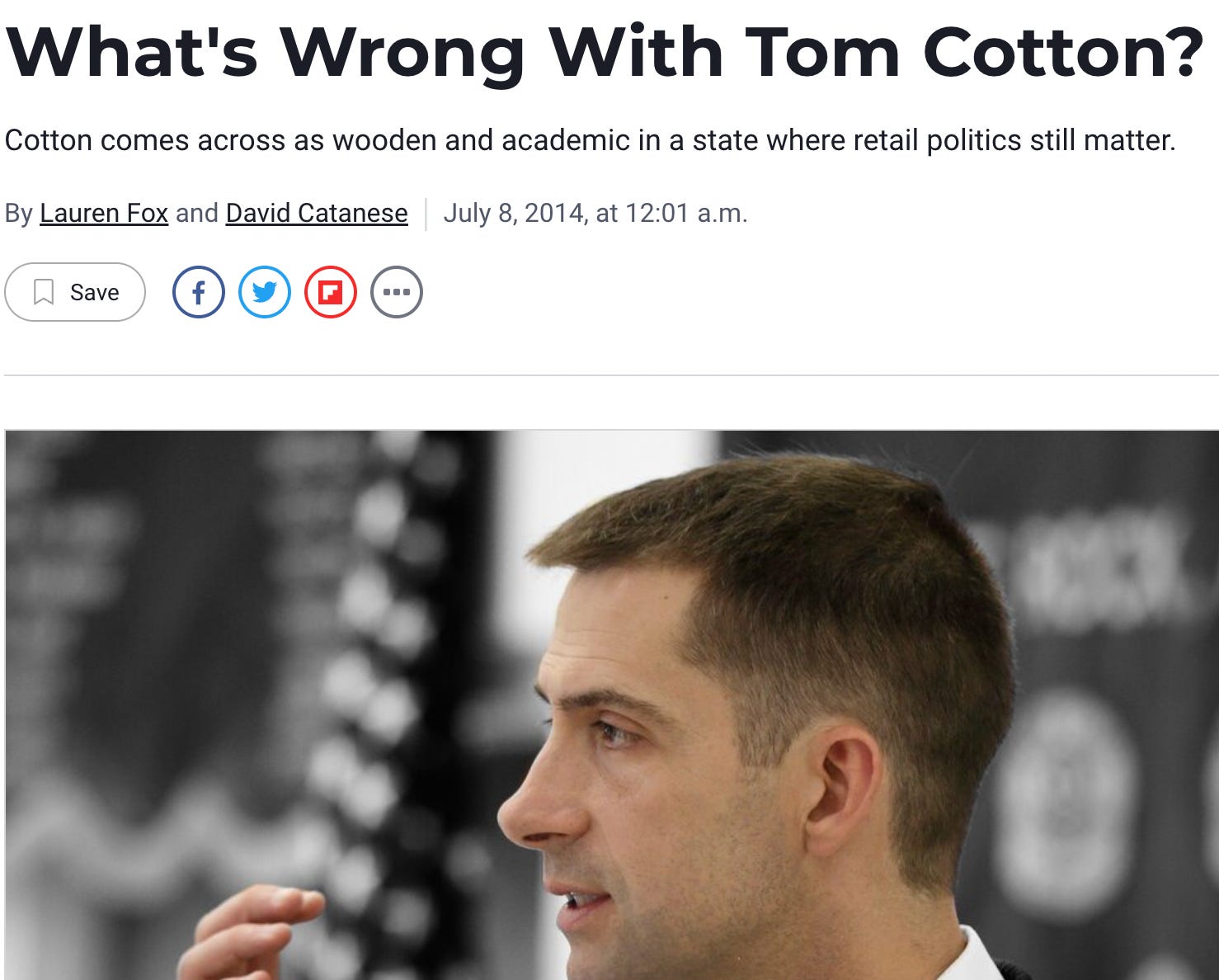Image resolution: width=1219 pixels, height=980 pixels.
Task: Share the article via Flipboard icon
Action: 330,292
